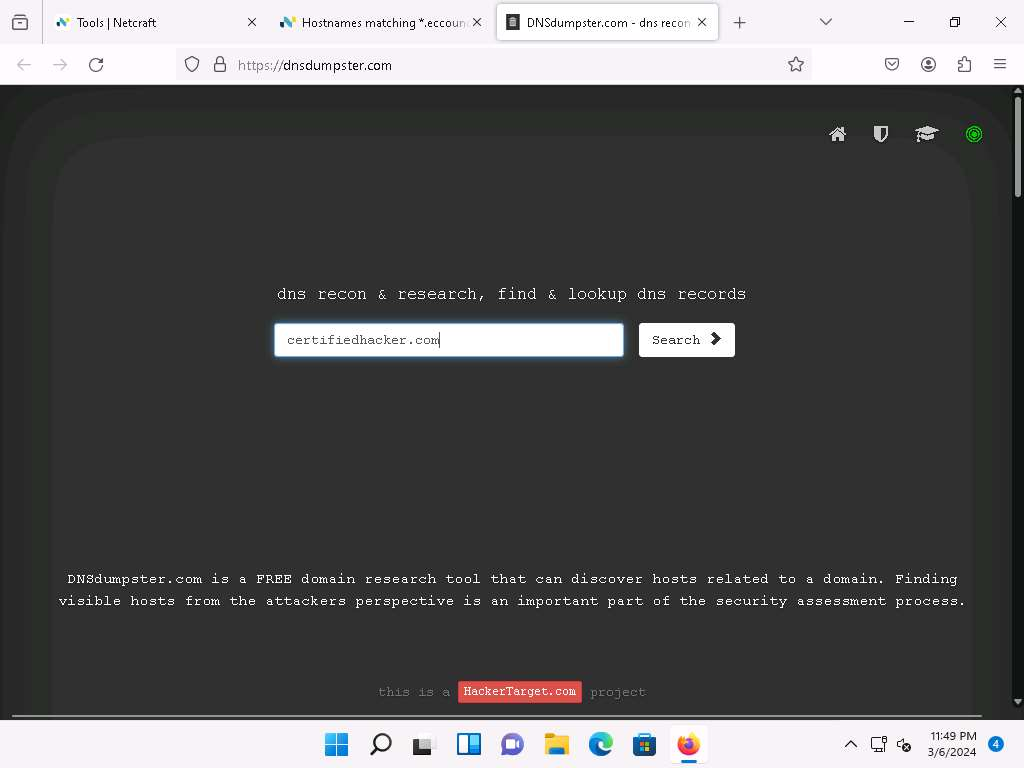
Task: Click the graduation cap icon
Action: [x=926, y=134]
